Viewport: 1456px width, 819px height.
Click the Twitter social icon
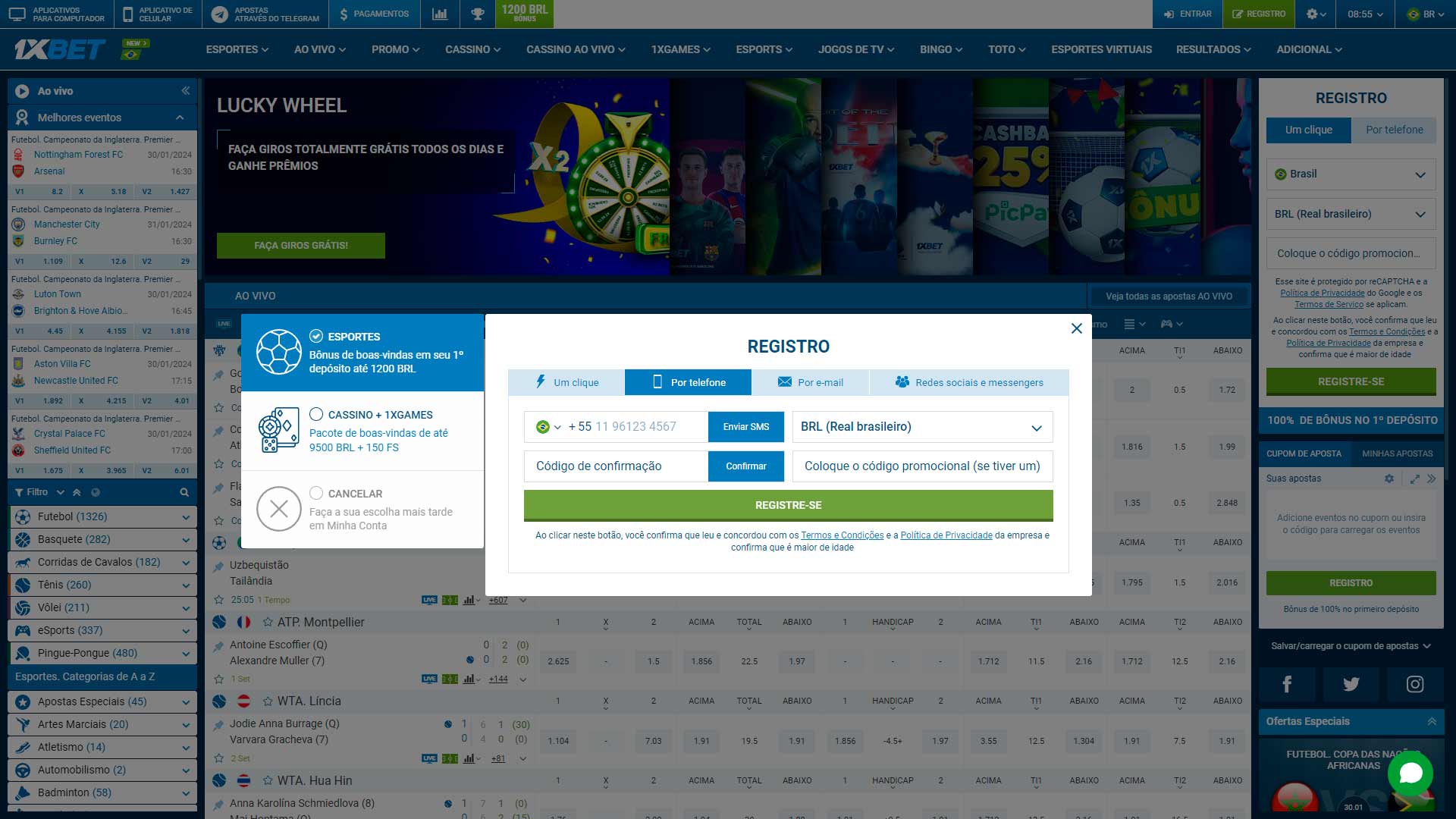[x=1351, y=684]
